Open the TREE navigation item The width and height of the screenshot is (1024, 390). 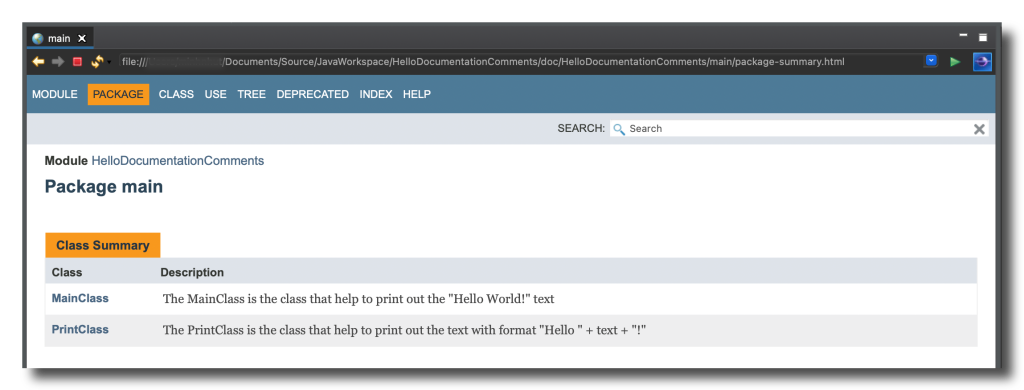251,94
